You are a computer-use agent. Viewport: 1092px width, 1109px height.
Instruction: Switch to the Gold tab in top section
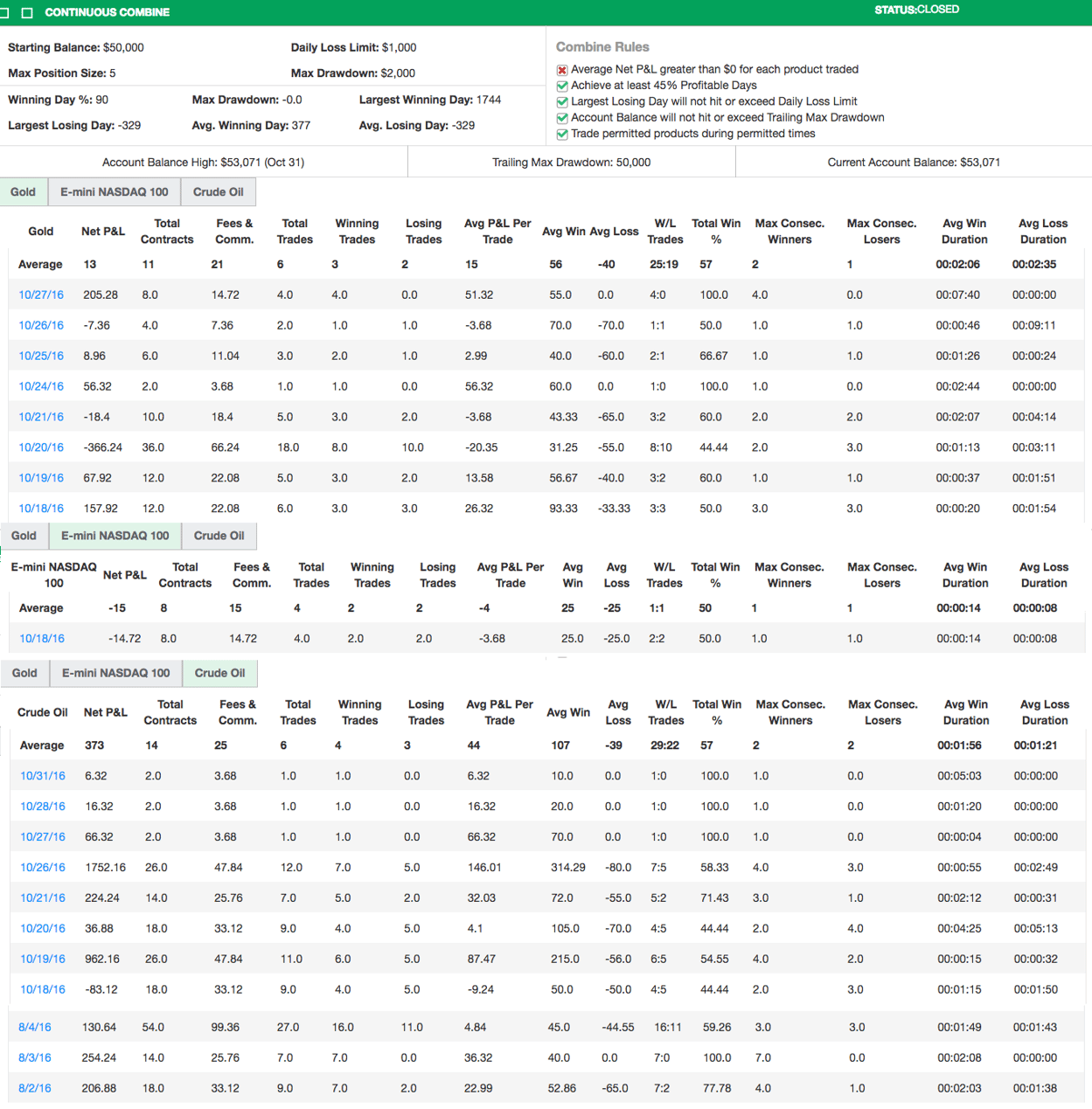point(23,191)
